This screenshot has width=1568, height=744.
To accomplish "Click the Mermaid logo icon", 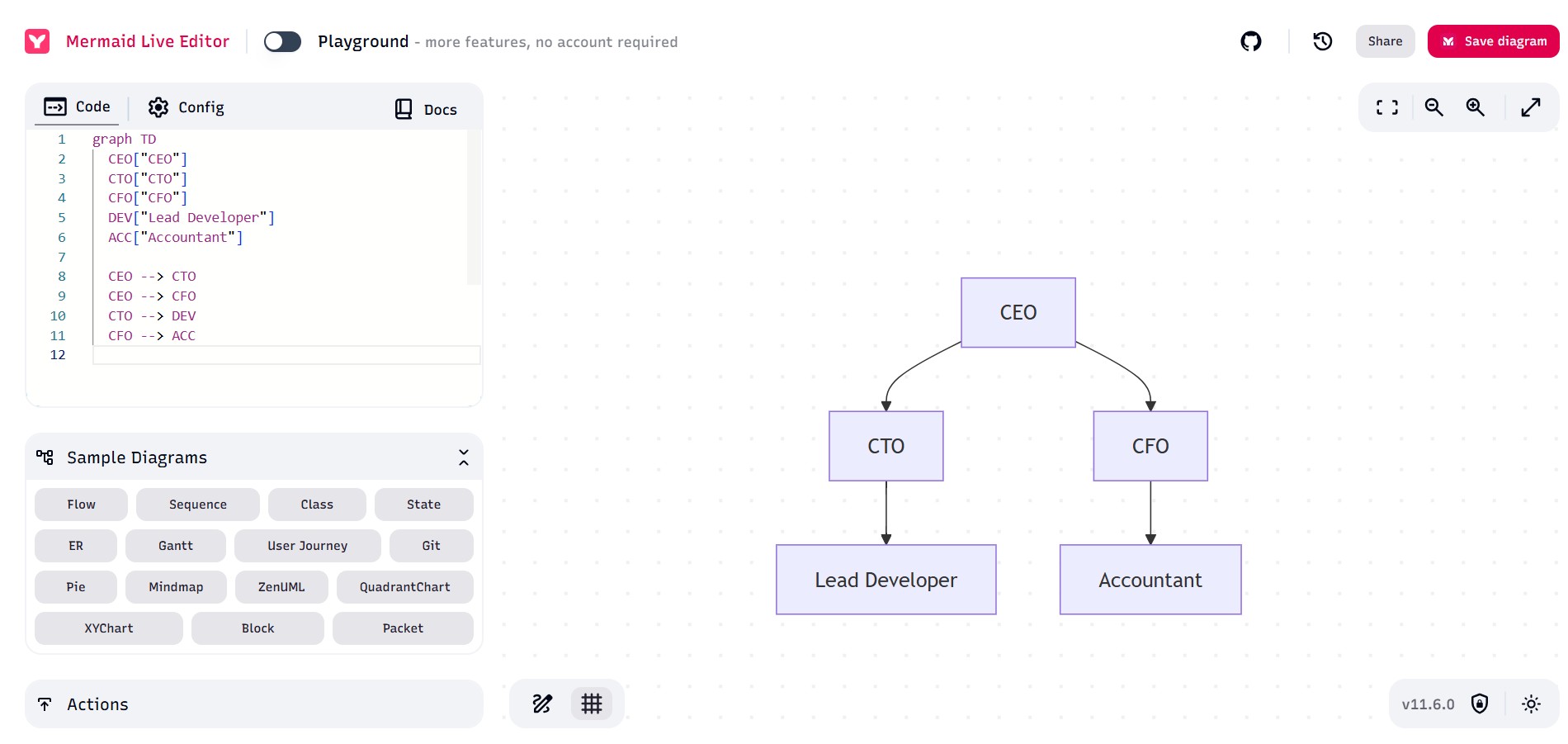I will click(x=37, y=41).
